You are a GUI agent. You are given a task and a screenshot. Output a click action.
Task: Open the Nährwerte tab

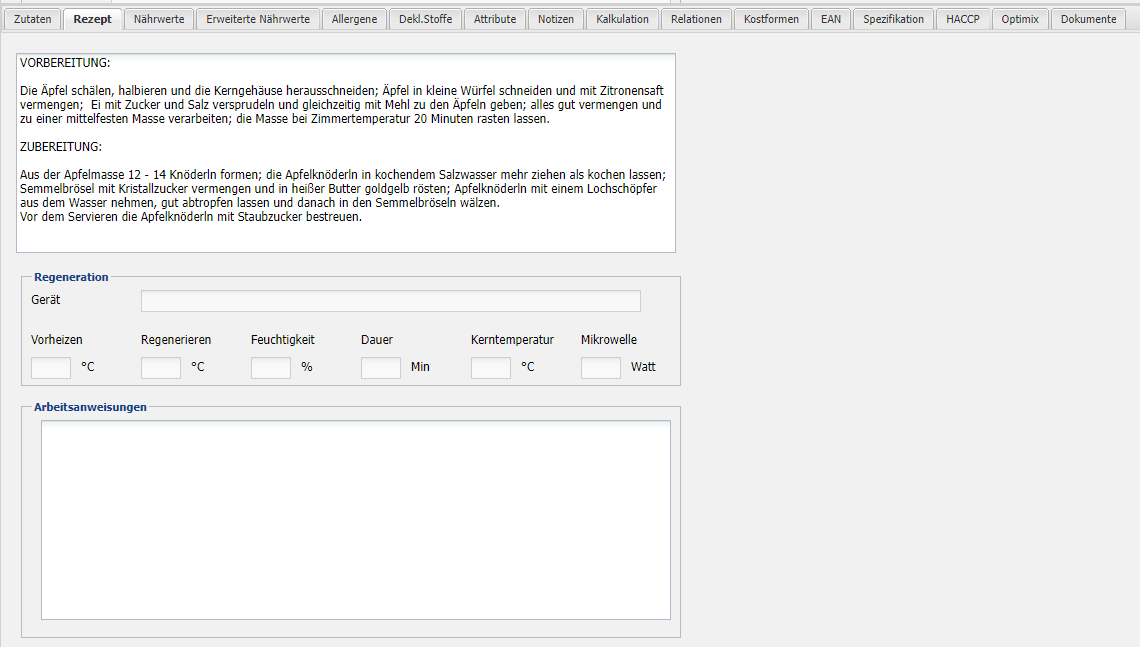(159, 19)
